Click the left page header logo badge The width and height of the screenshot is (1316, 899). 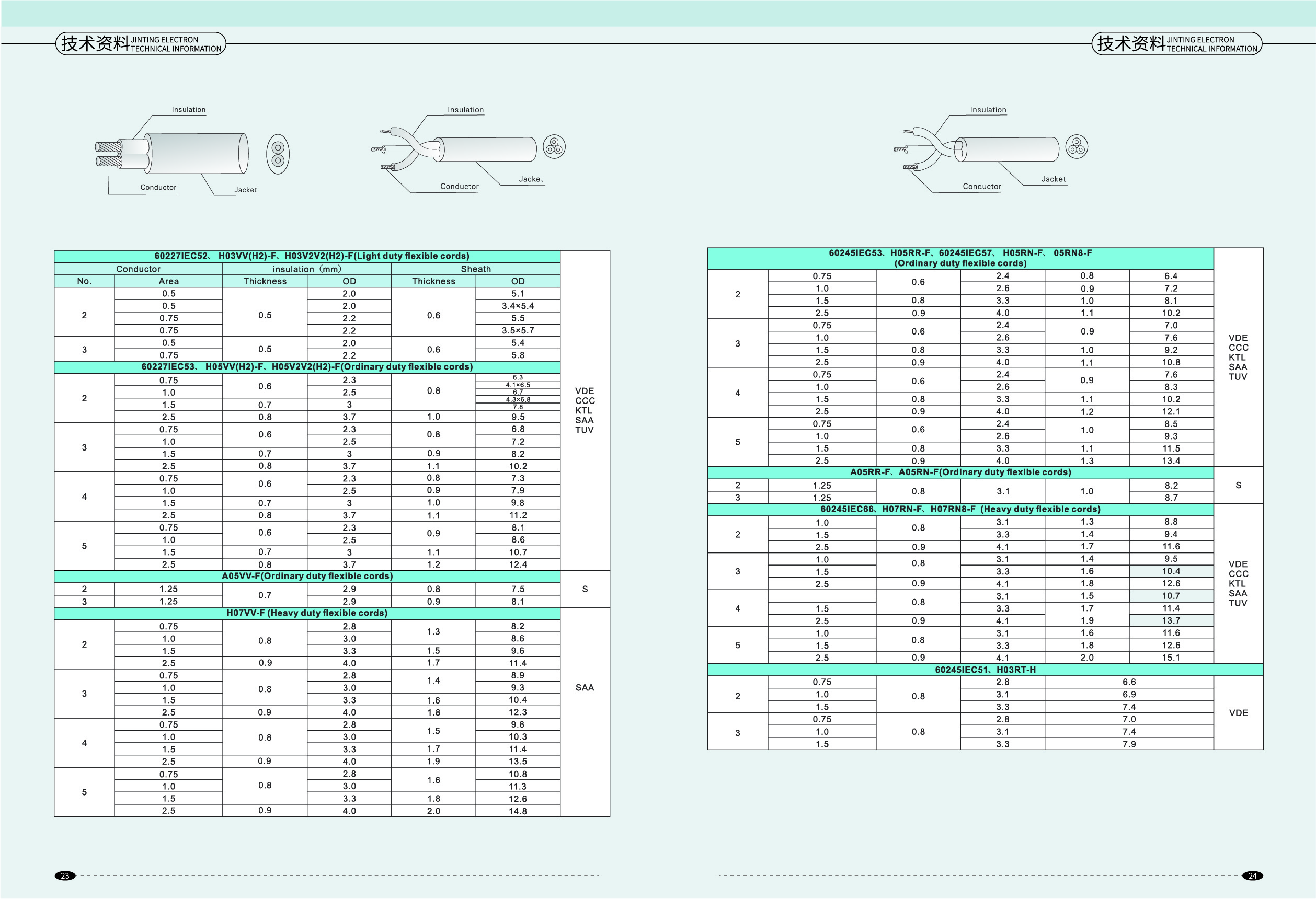[x=141, y=43]
